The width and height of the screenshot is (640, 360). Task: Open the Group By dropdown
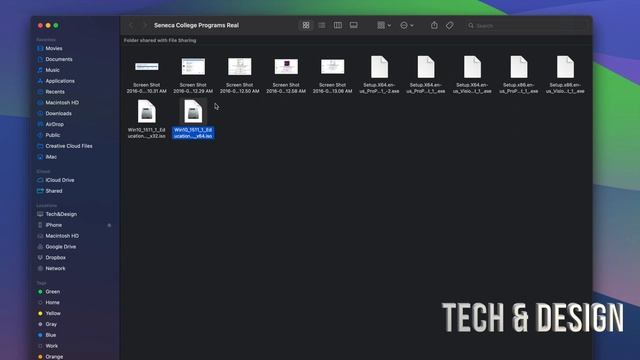384,25
